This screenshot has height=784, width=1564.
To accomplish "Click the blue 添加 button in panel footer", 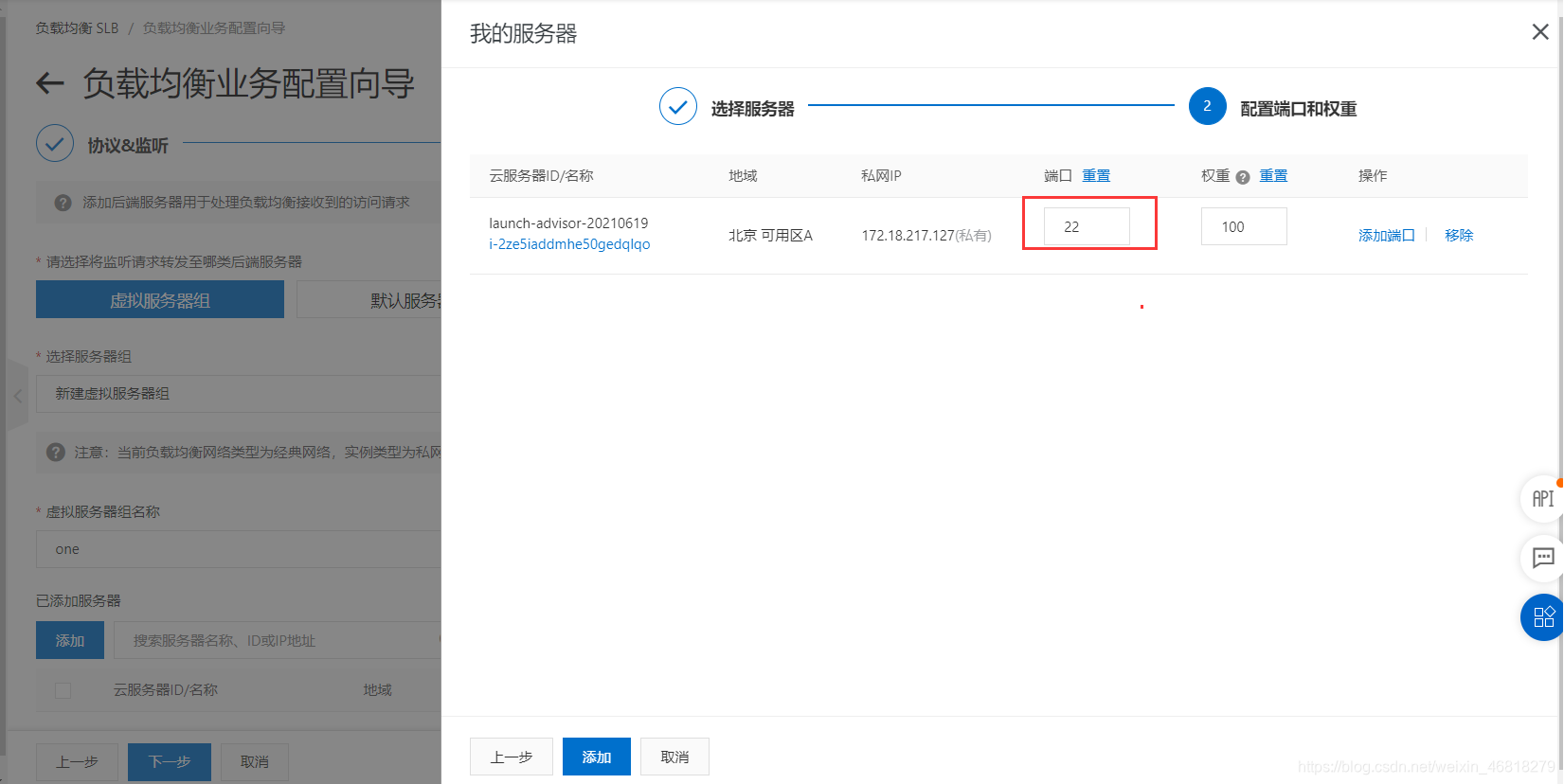I will [597, 757].
